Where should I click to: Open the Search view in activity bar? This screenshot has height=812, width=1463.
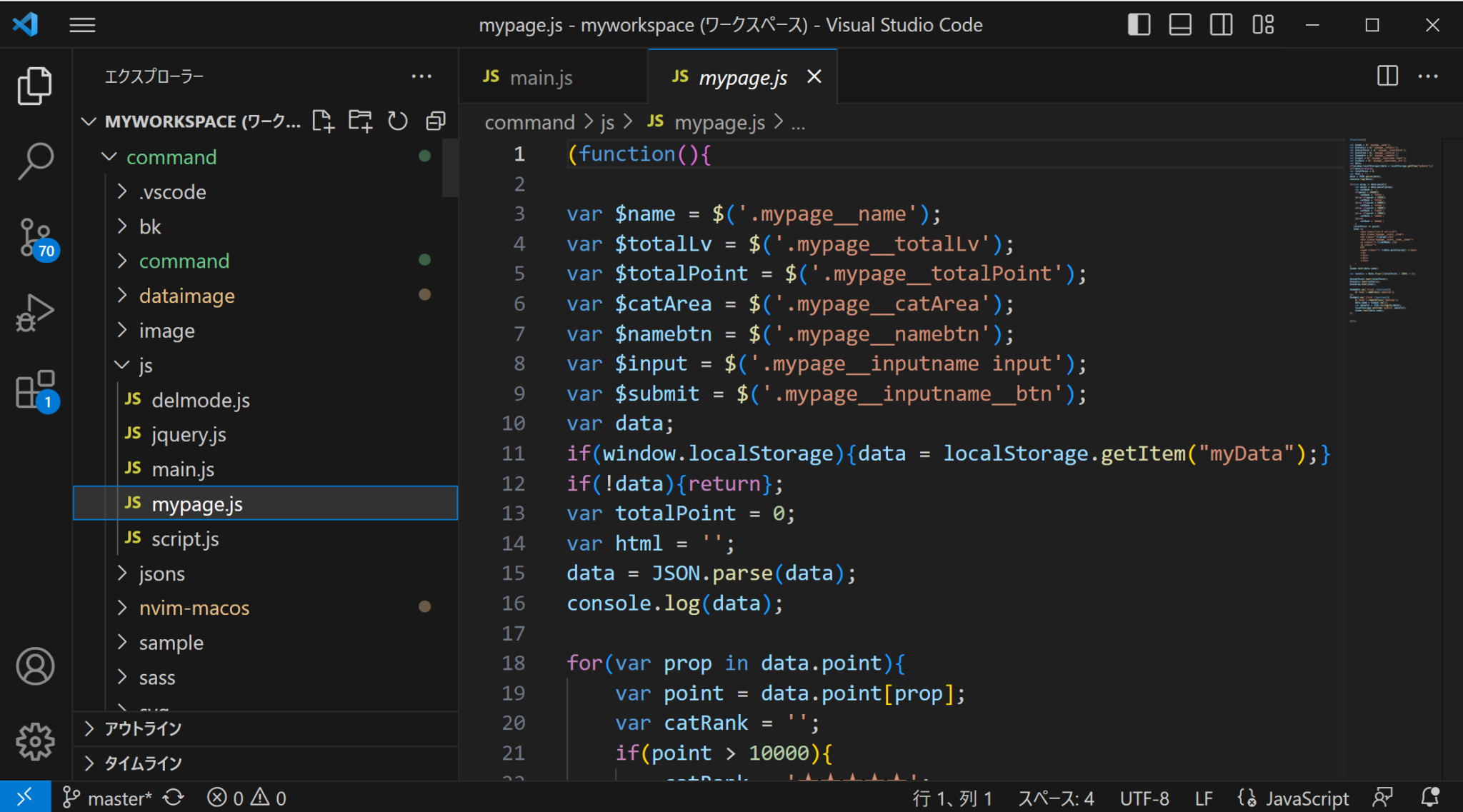tap(34, 161)
